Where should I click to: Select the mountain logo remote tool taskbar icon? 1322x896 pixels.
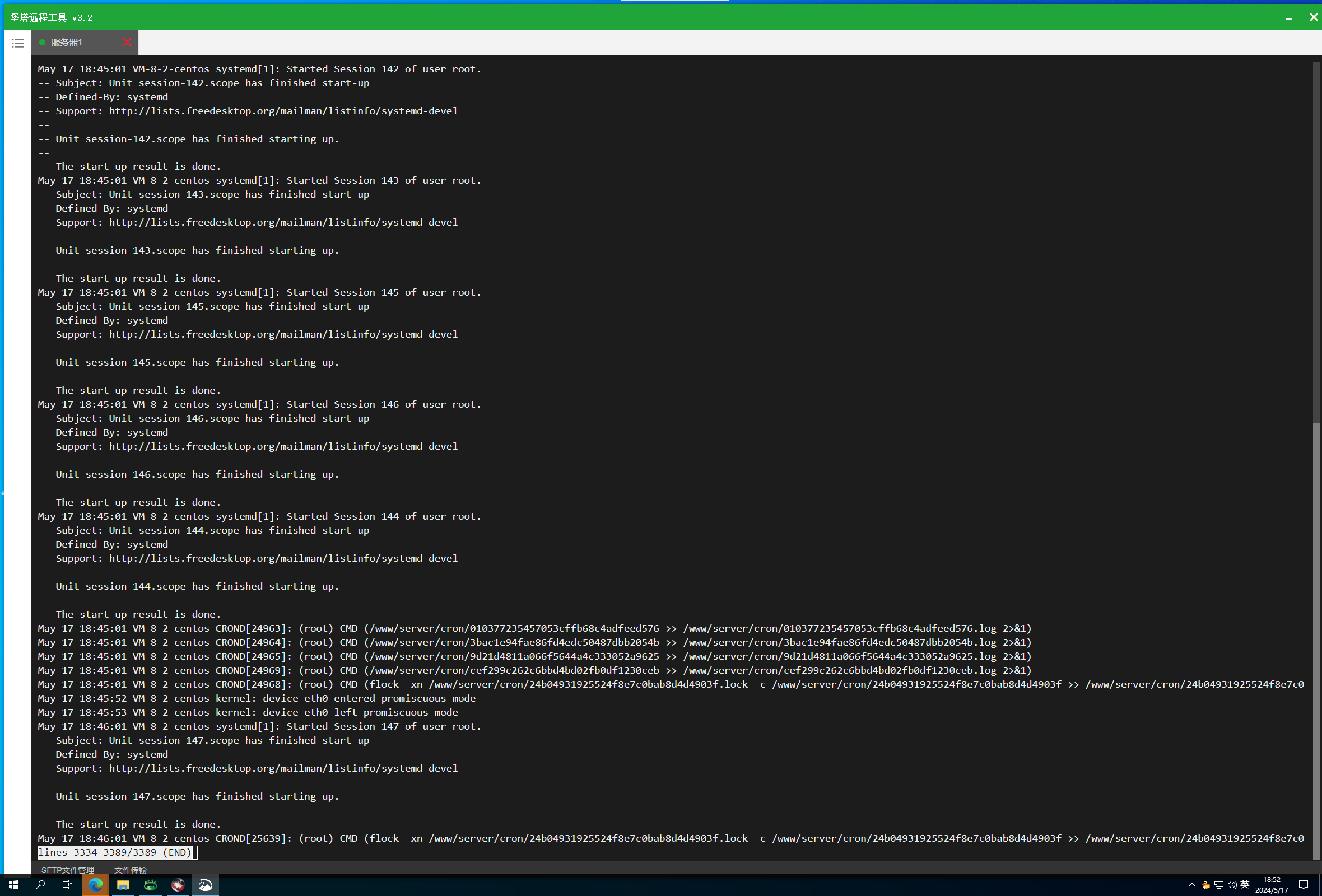(x=206, y=885)
